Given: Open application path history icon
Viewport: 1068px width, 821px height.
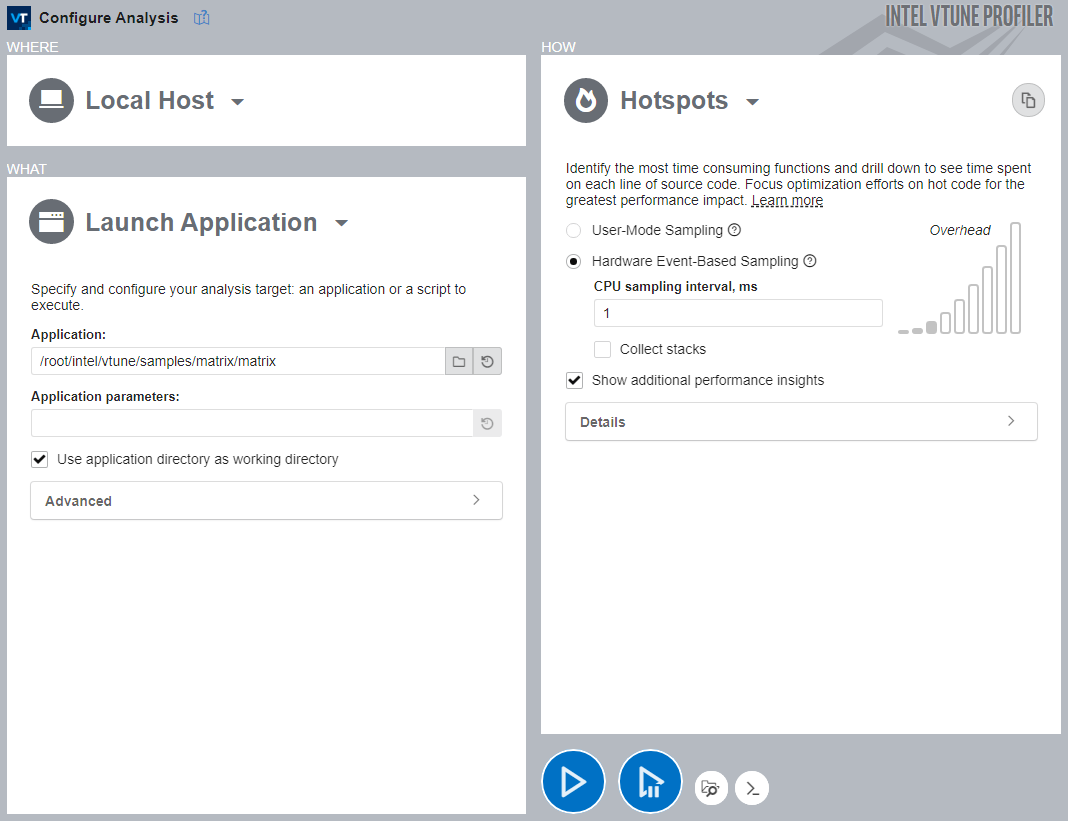Looking at the screenshot, I should [x=487, y=361].
